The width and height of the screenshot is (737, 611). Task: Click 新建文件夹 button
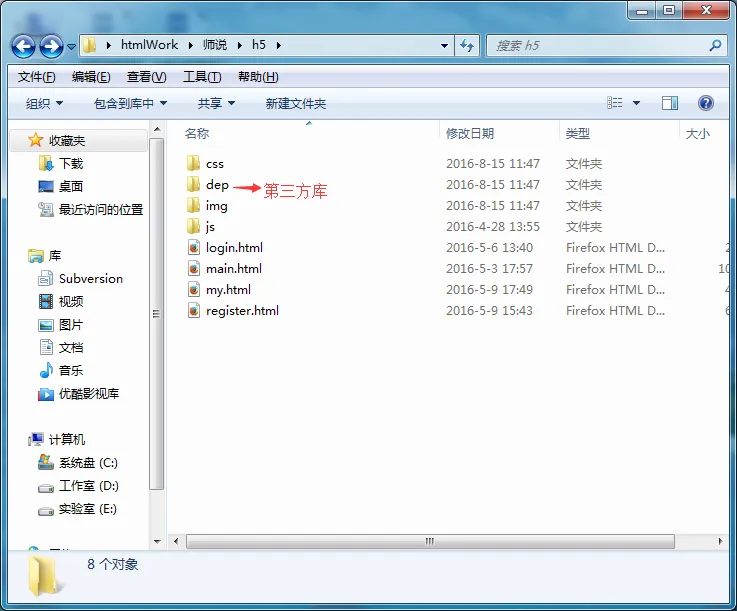(296, 103)
